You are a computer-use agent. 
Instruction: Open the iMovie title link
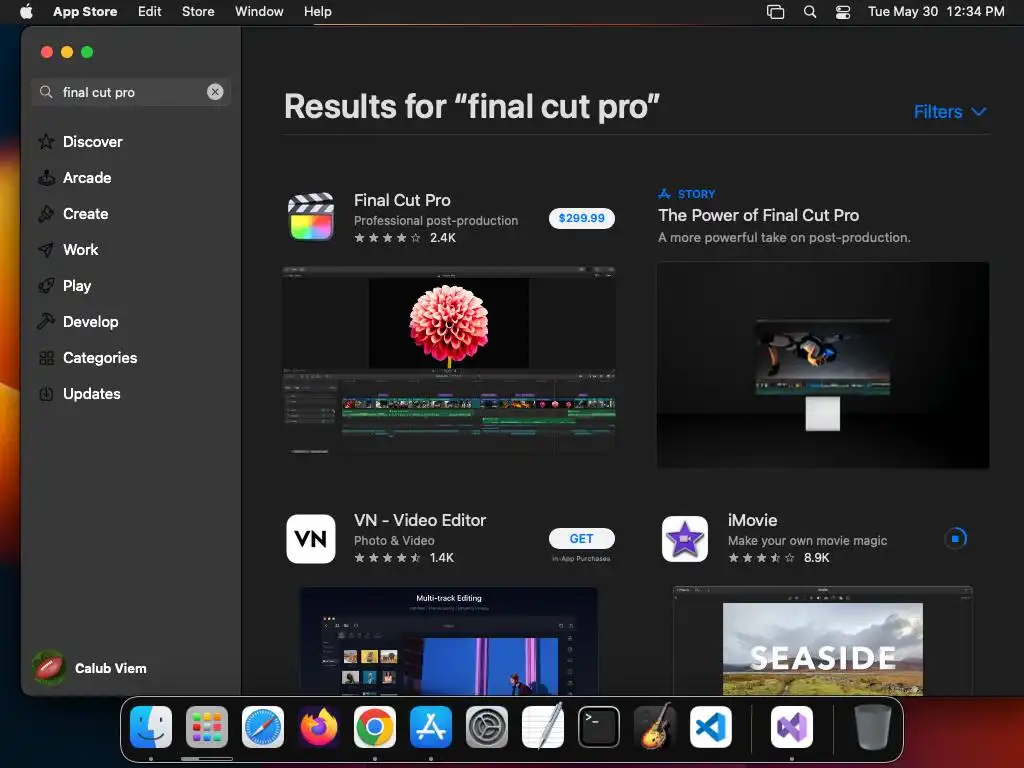pyautogui.click(x=752, y=520)
